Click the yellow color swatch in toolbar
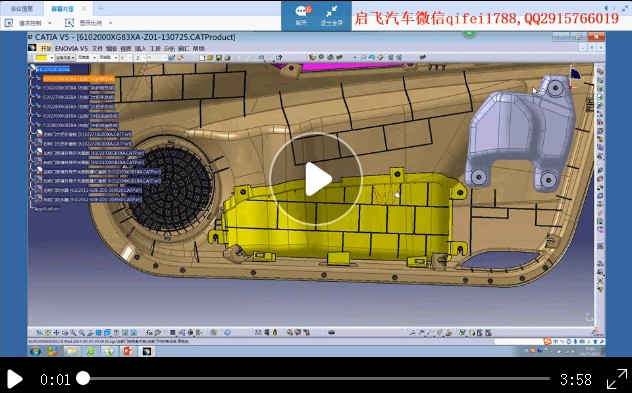632x393 pixels. (41, 58)
